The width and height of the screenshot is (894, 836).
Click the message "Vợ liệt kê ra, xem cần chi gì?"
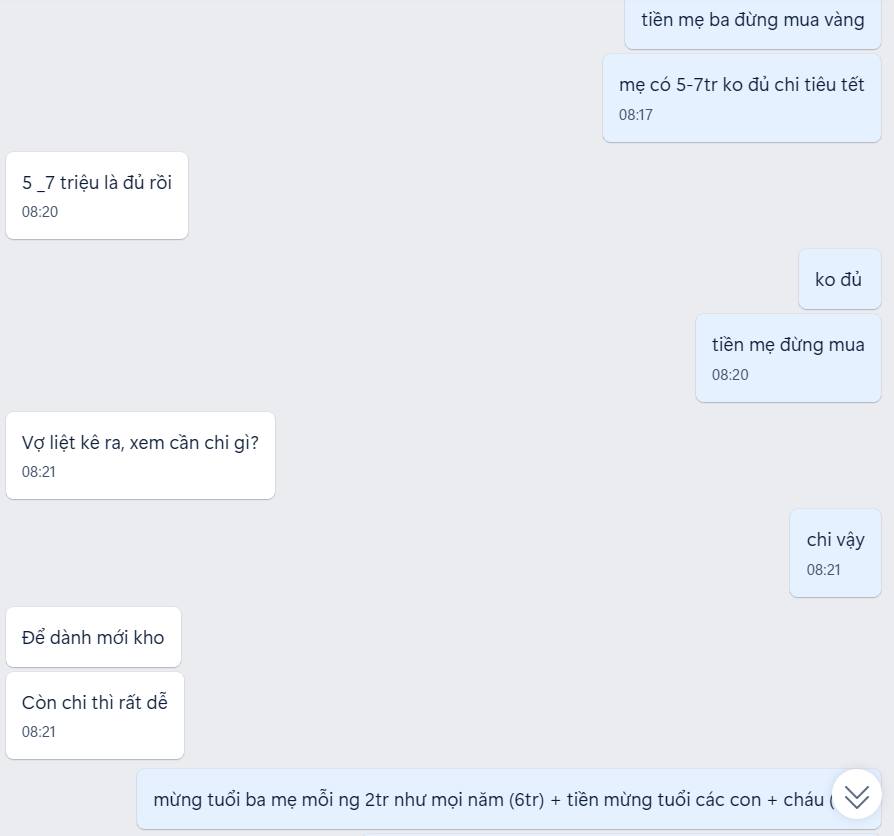pos(140,456)
